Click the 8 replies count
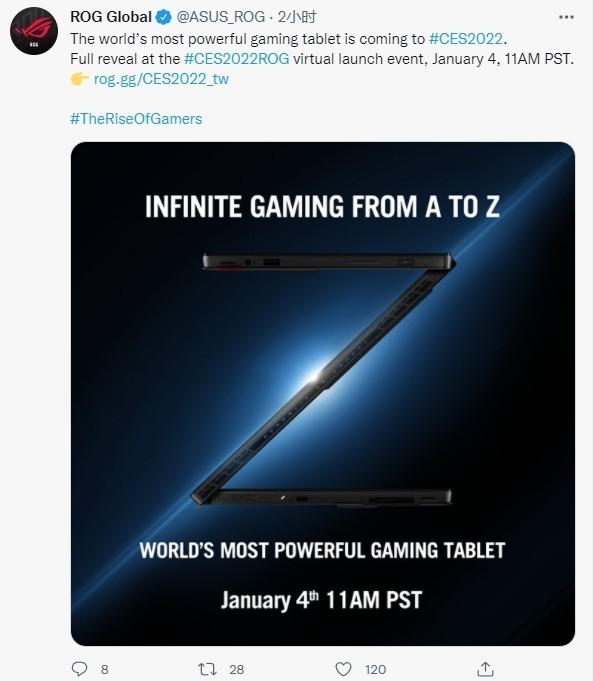This screenshot has height=681, width=593. tap(104, 669)
